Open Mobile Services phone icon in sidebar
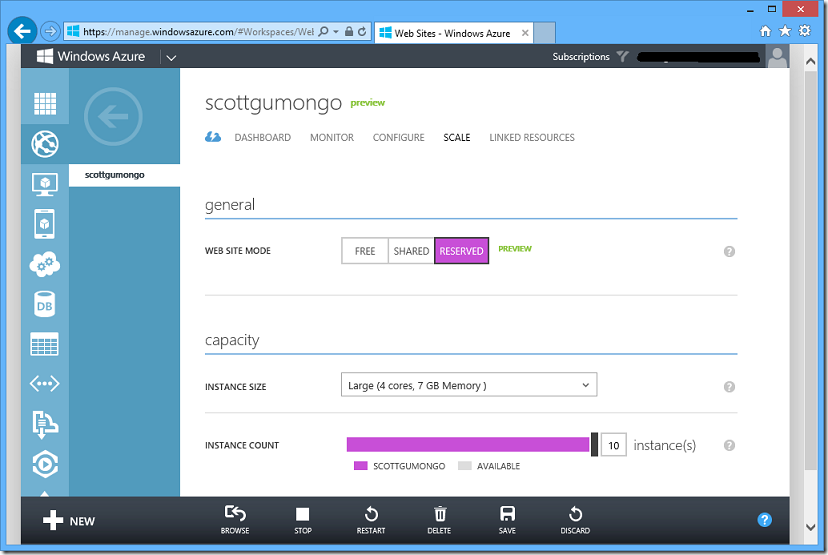Viewport: 828px width, 555px height. coord(45,224)
